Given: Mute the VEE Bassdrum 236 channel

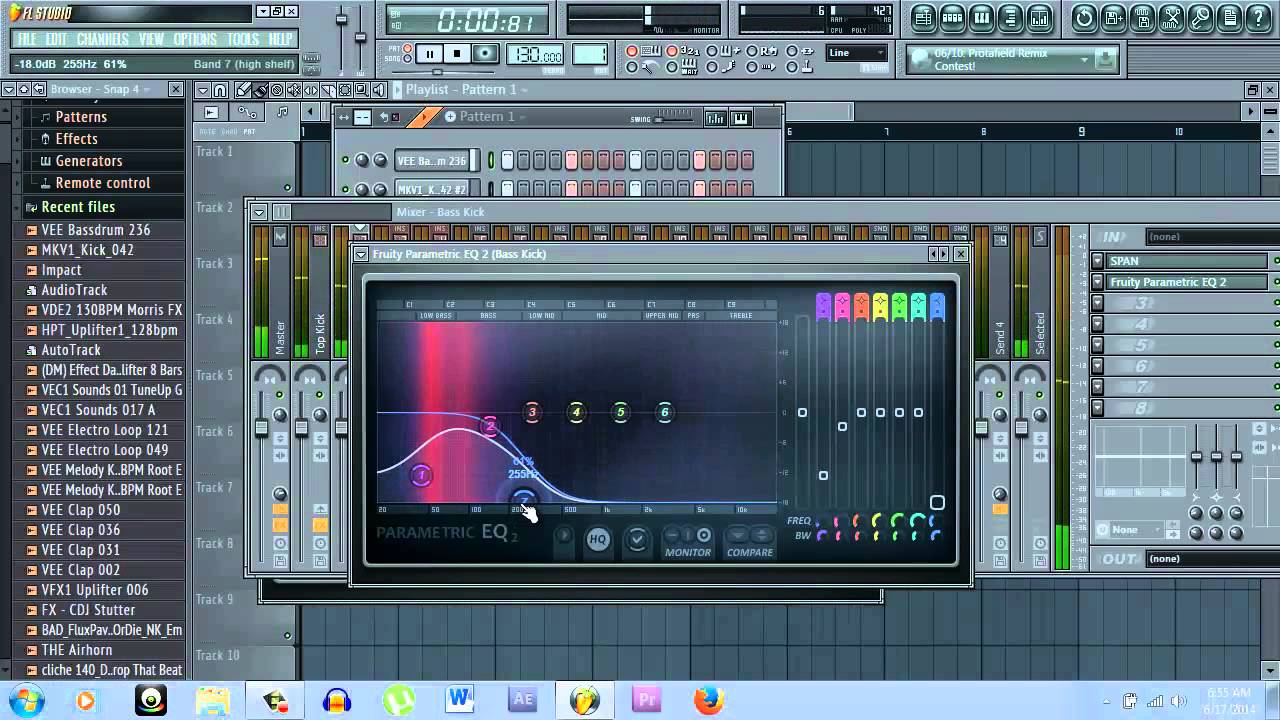Looking at the screenshot, I should [345, 160].
